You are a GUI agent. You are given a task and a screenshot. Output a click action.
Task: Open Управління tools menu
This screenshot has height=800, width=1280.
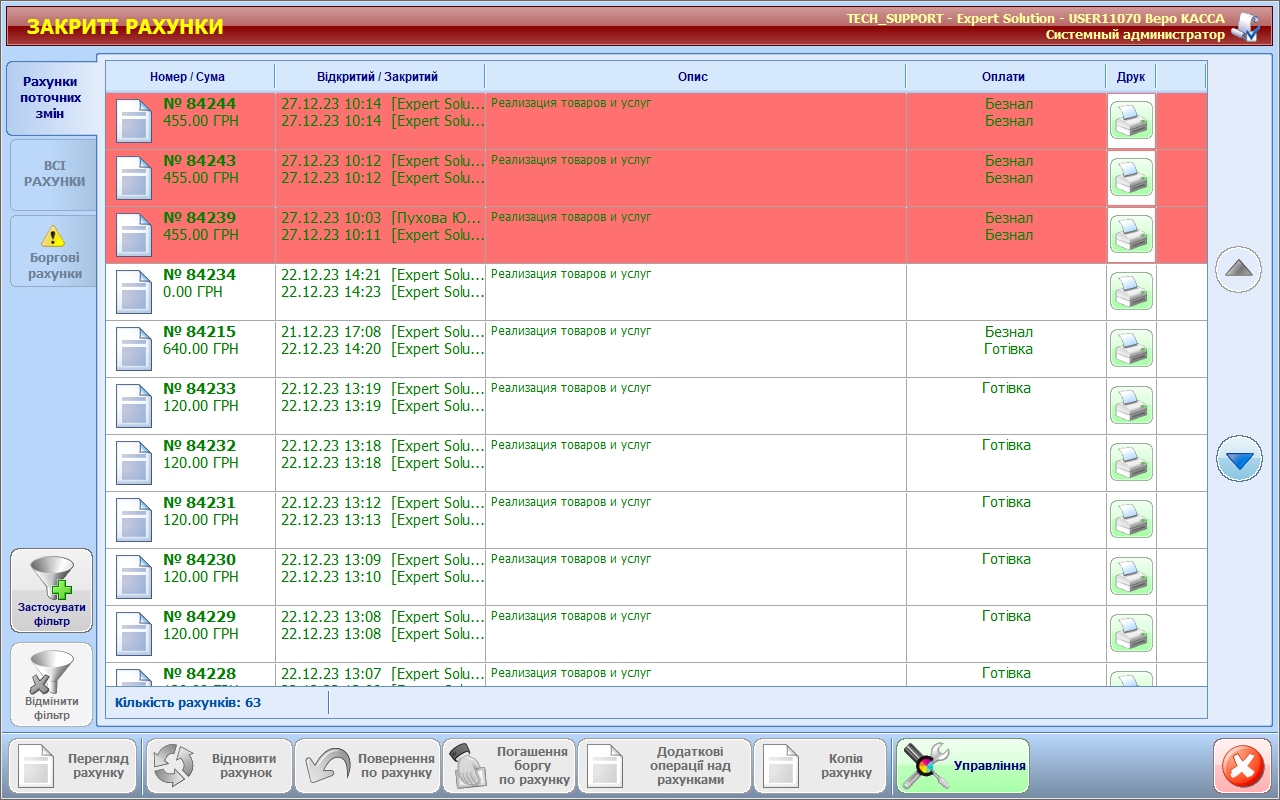click(962, 766)
